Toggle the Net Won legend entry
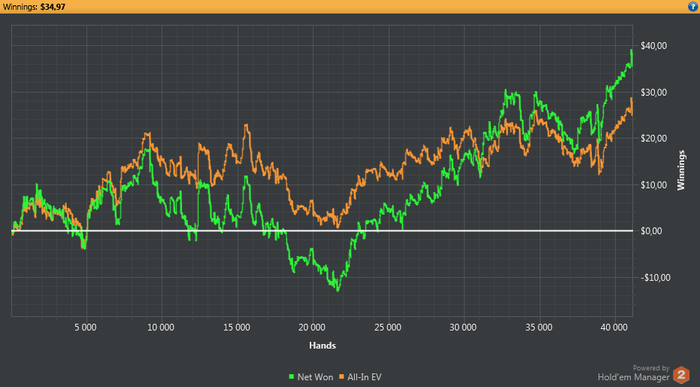This screenshot has height=387, width=700. [311, 377]
